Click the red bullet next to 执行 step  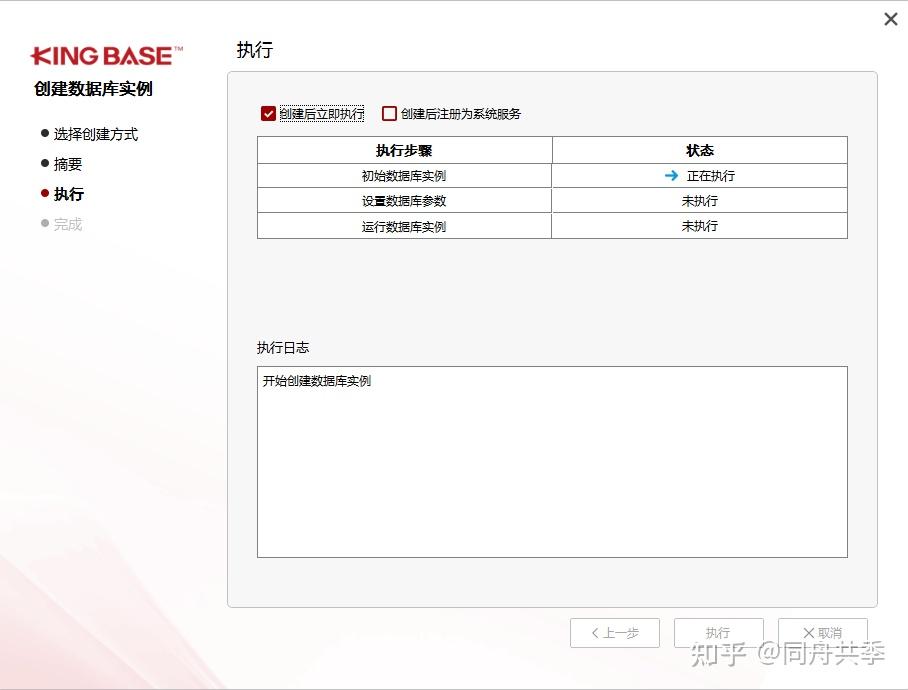[45, 194]
